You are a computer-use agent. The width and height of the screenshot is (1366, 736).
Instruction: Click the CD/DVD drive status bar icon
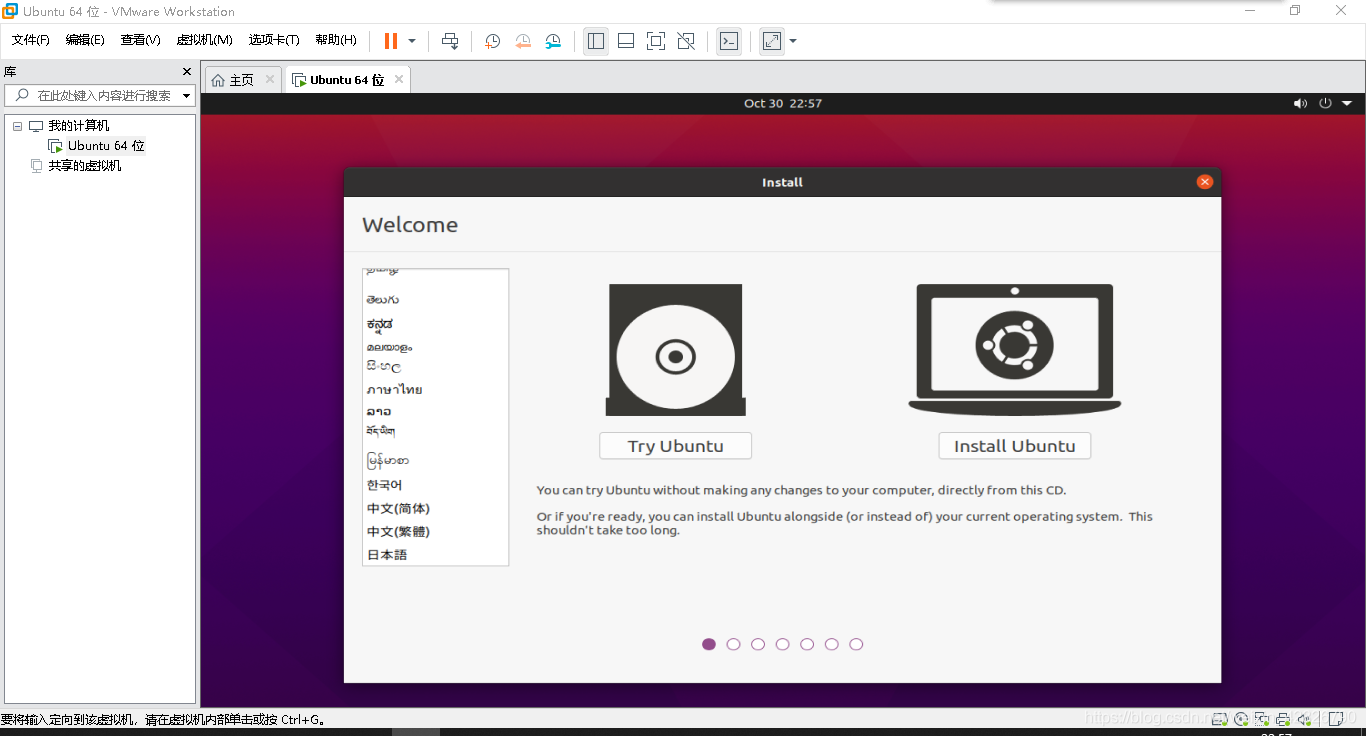pyautogui.click(x=1241, y=719)
